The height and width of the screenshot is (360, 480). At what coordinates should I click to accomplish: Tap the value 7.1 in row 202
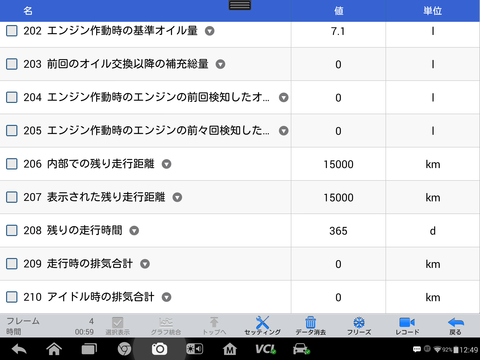(x=338, y=31)
